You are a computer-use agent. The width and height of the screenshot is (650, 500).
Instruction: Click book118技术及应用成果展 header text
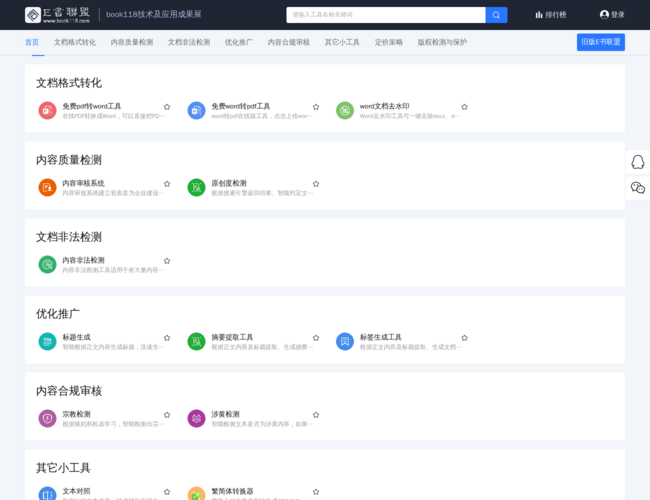[x=154, y=15]
